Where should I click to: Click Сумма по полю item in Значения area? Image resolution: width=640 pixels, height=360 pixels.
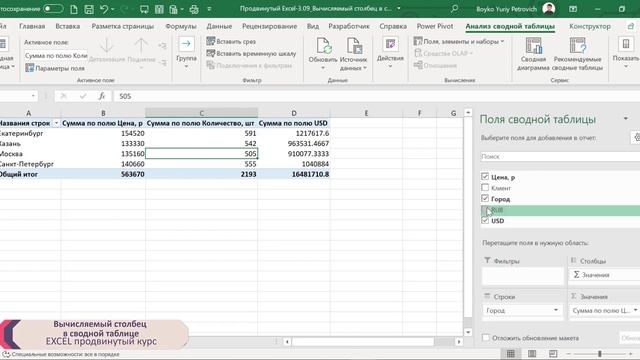pyautogui.click(x=604, y=311)
